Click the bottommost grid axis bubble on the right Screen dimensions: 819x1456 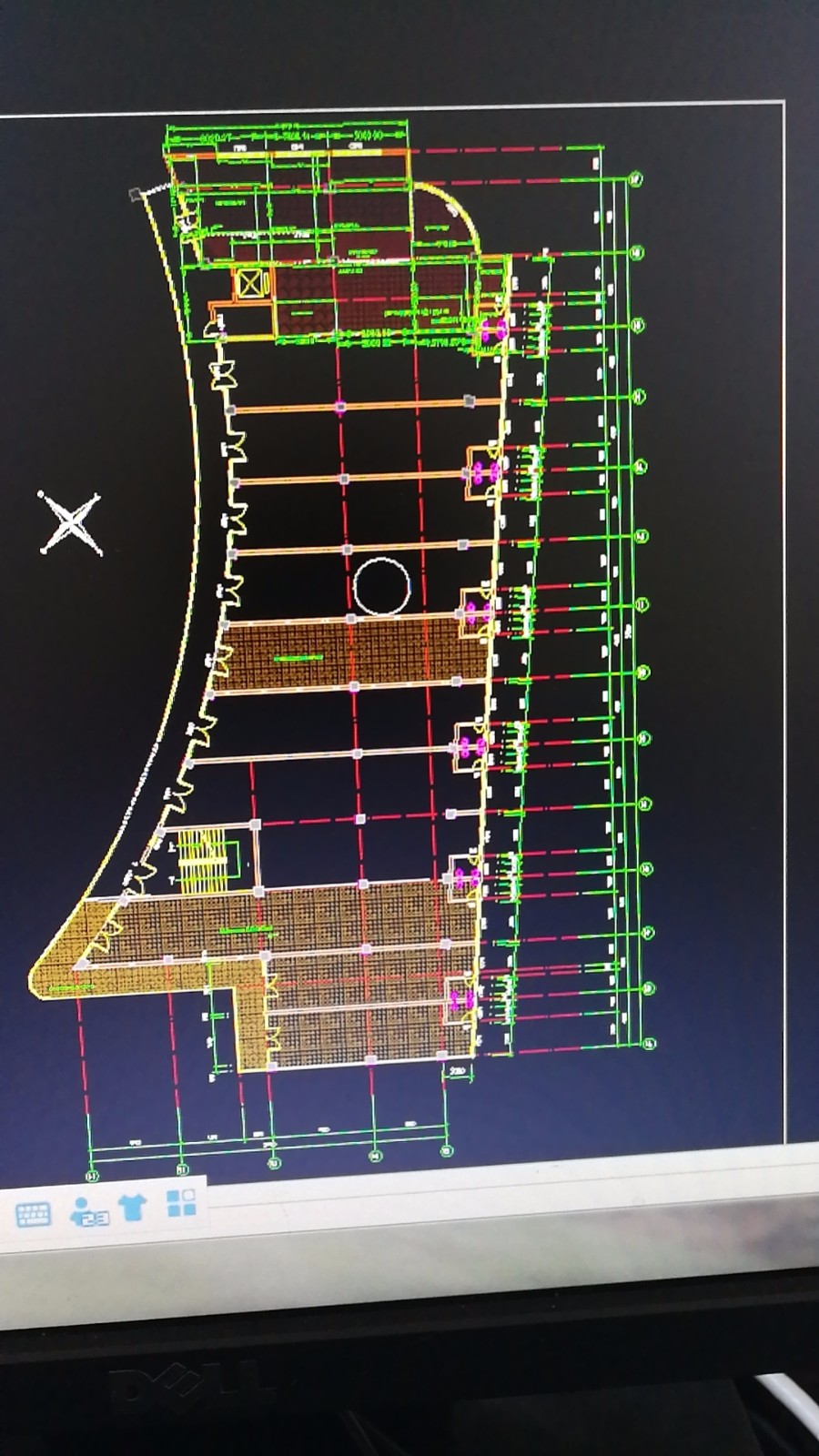pos(649,1043)
